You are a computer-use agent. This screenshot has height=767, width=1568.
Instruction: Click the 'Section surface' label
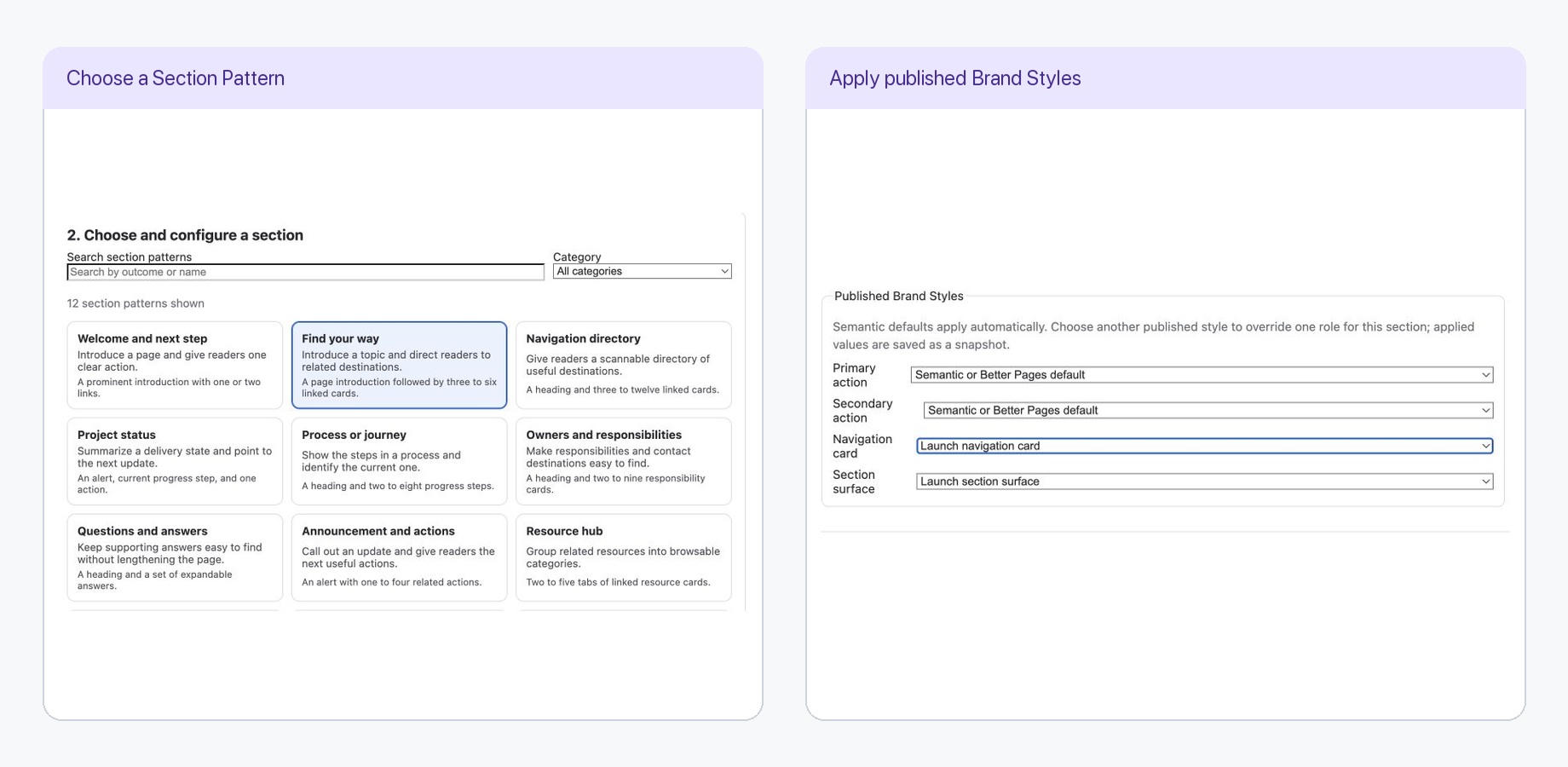click(x=854, y=482)
